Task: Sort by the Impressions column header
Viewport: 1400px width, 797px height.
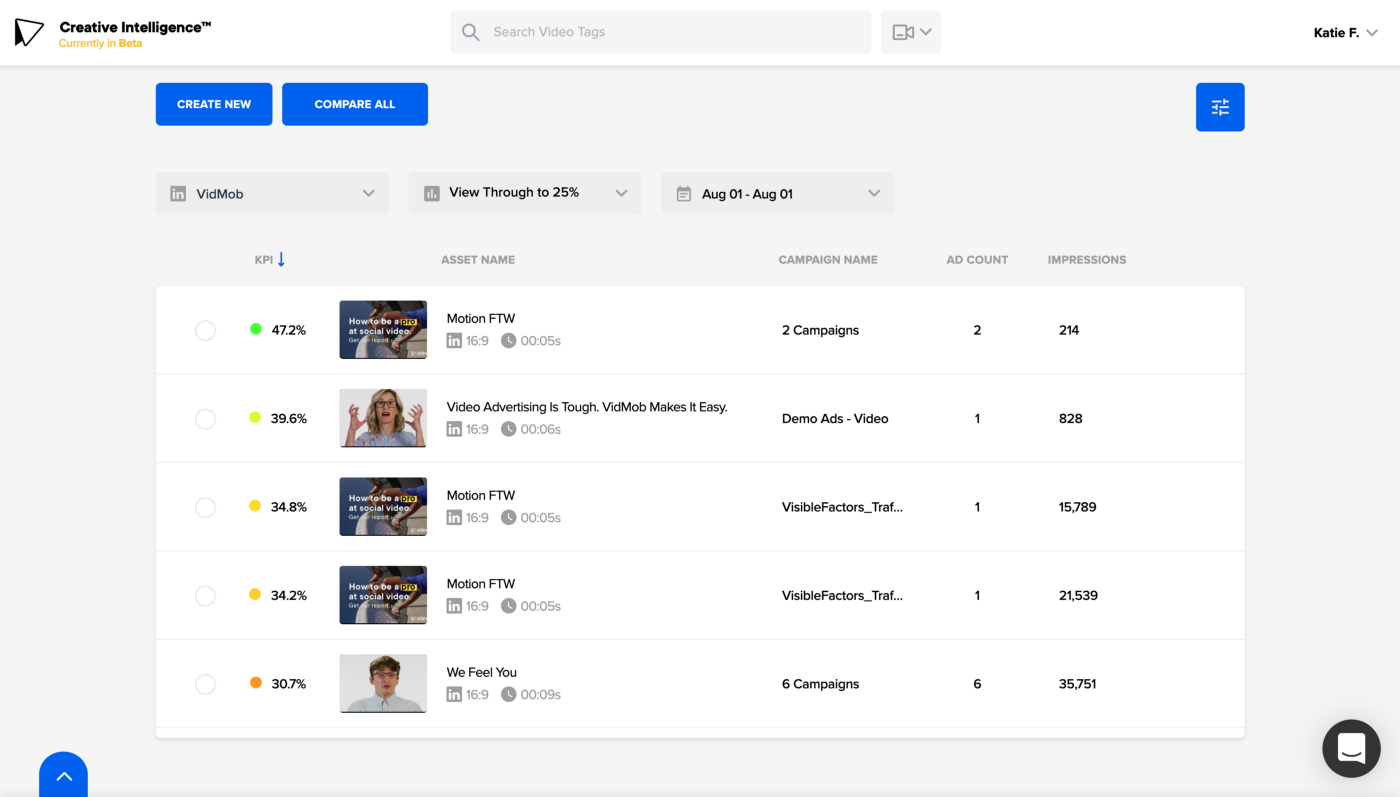Action: 1086,259
